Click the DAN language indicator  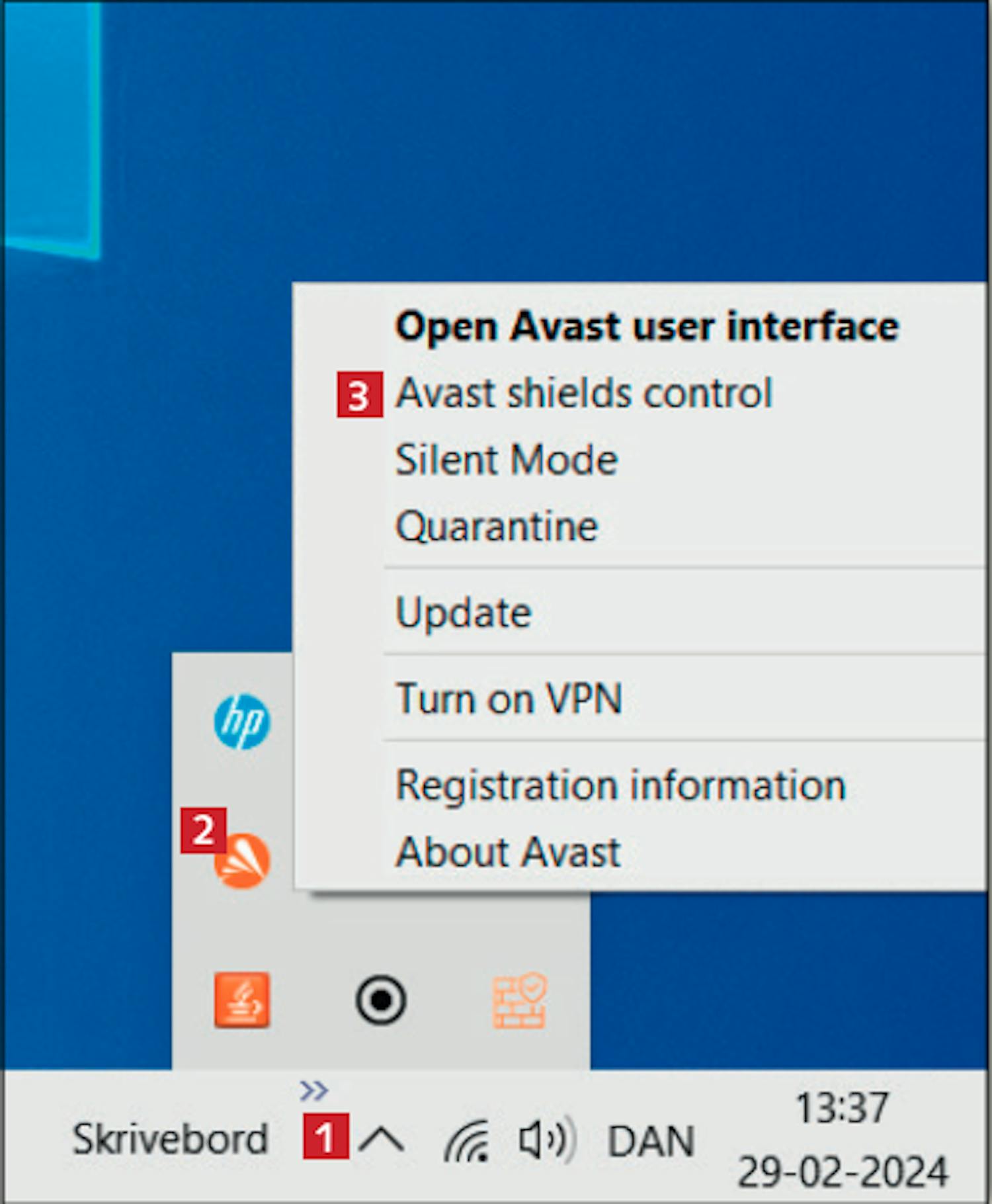pyautogui.click(x=651, y=1141)
